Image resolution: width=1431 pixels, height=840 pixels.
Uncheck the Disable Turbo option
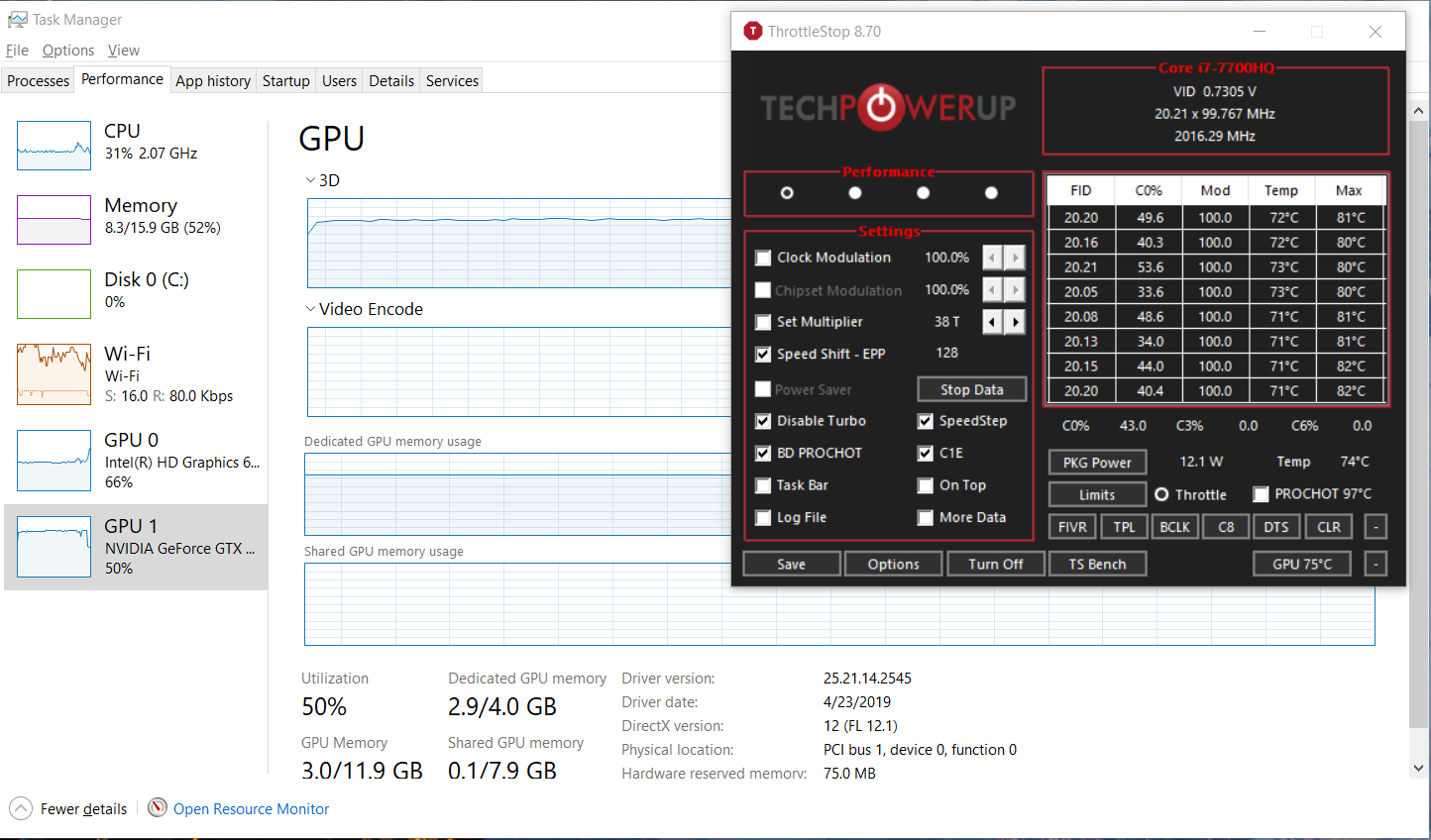(763, 421)
